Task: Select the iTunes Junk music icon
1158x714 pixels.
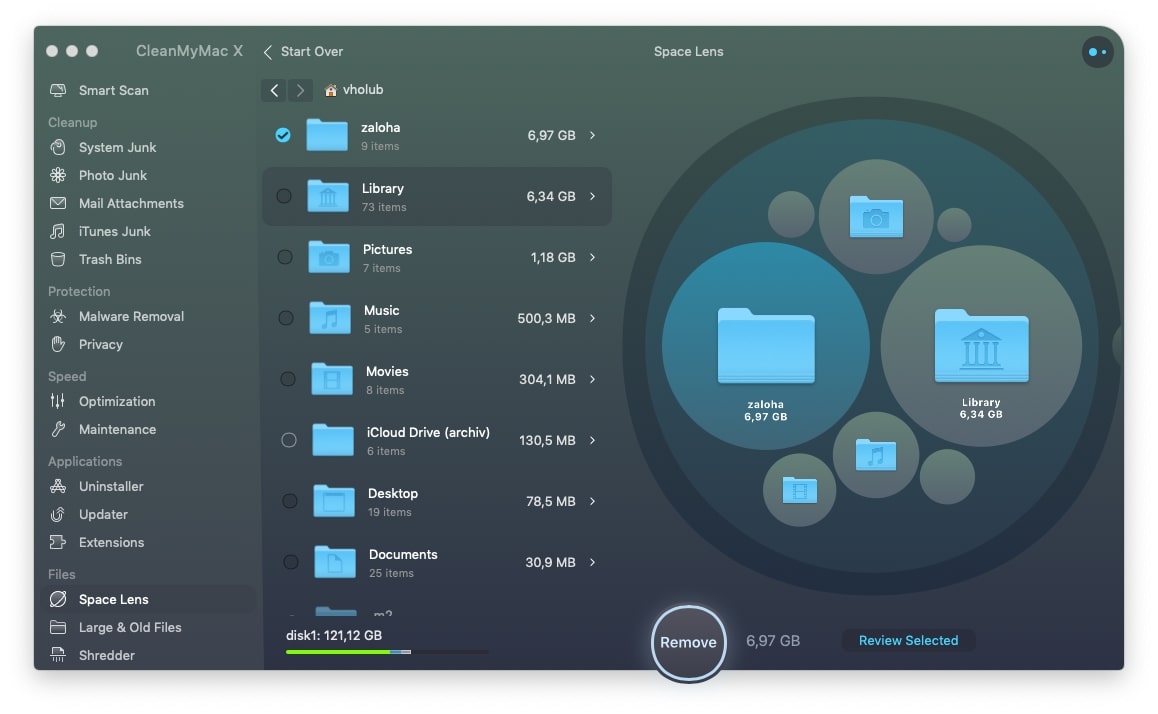Action: (58, 231)
